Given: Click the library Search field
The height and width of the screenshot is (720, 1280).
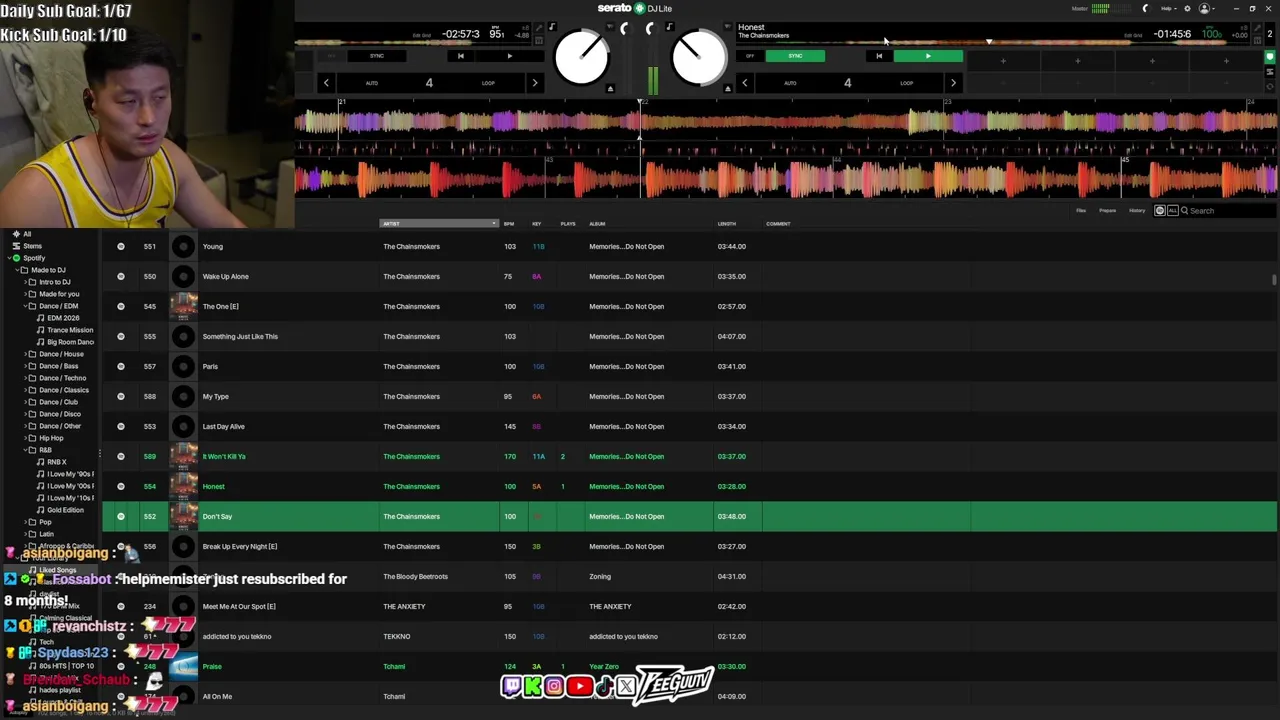Looking at the screenshot, I should click(x=1228, y=211).
